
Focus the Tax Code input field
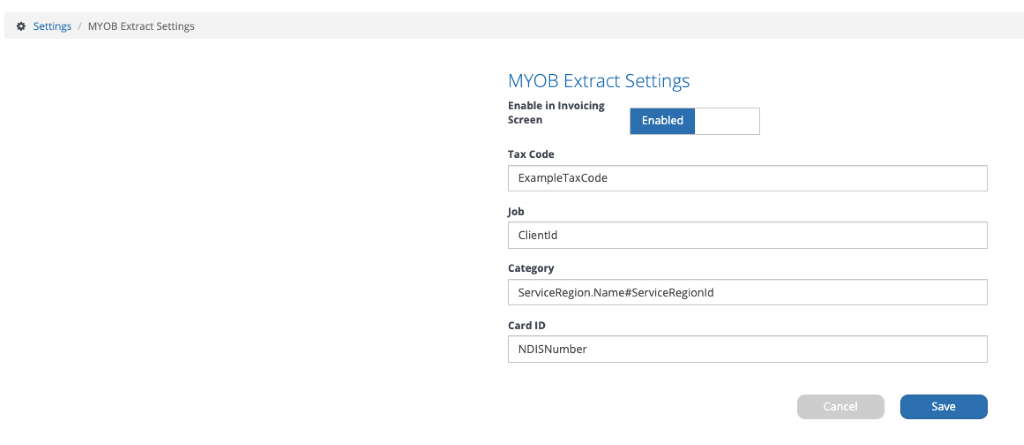point(748,178)
